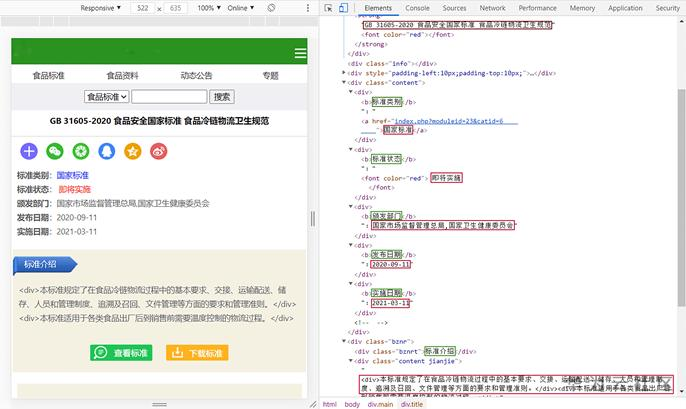The height and width of the screenshot is (409, 686).
Task: Click the viewport right edge resize handle
Action: (313, 219)
